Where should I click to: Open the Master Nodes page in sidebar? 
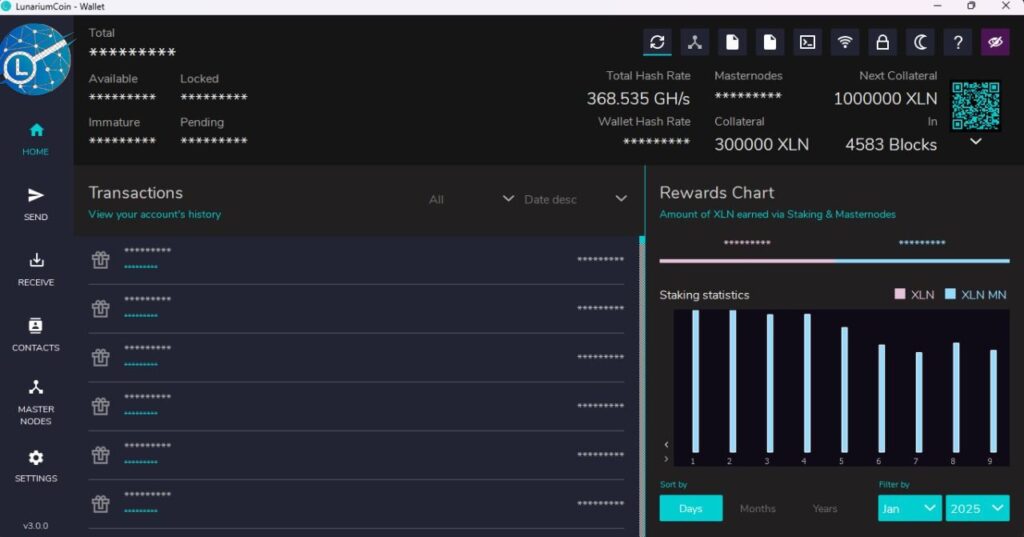[36, 402]
